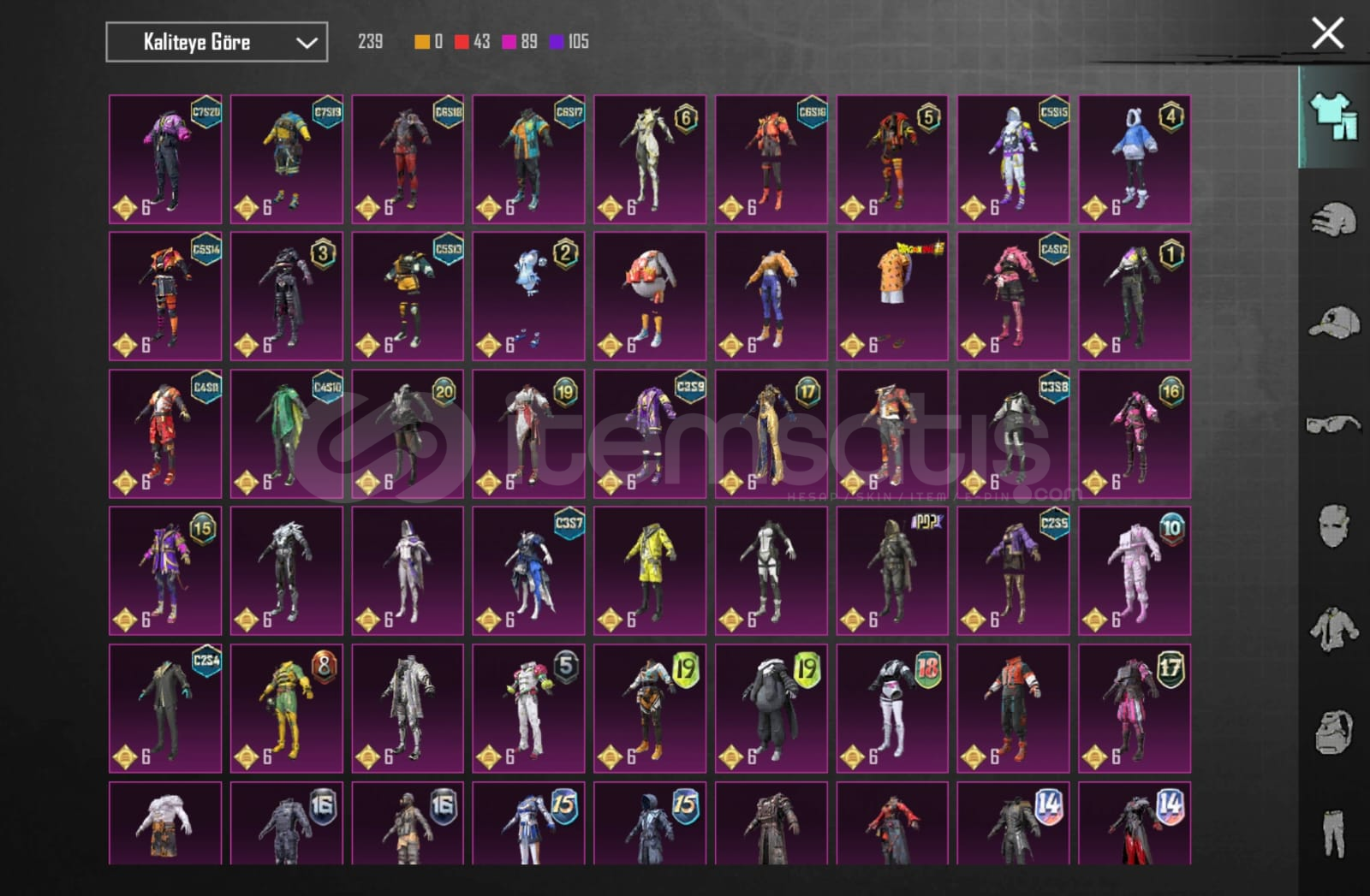Select the outfit tagged C3S8
The height and width of the screenshot is (896, 1370).
(1014, 434)
